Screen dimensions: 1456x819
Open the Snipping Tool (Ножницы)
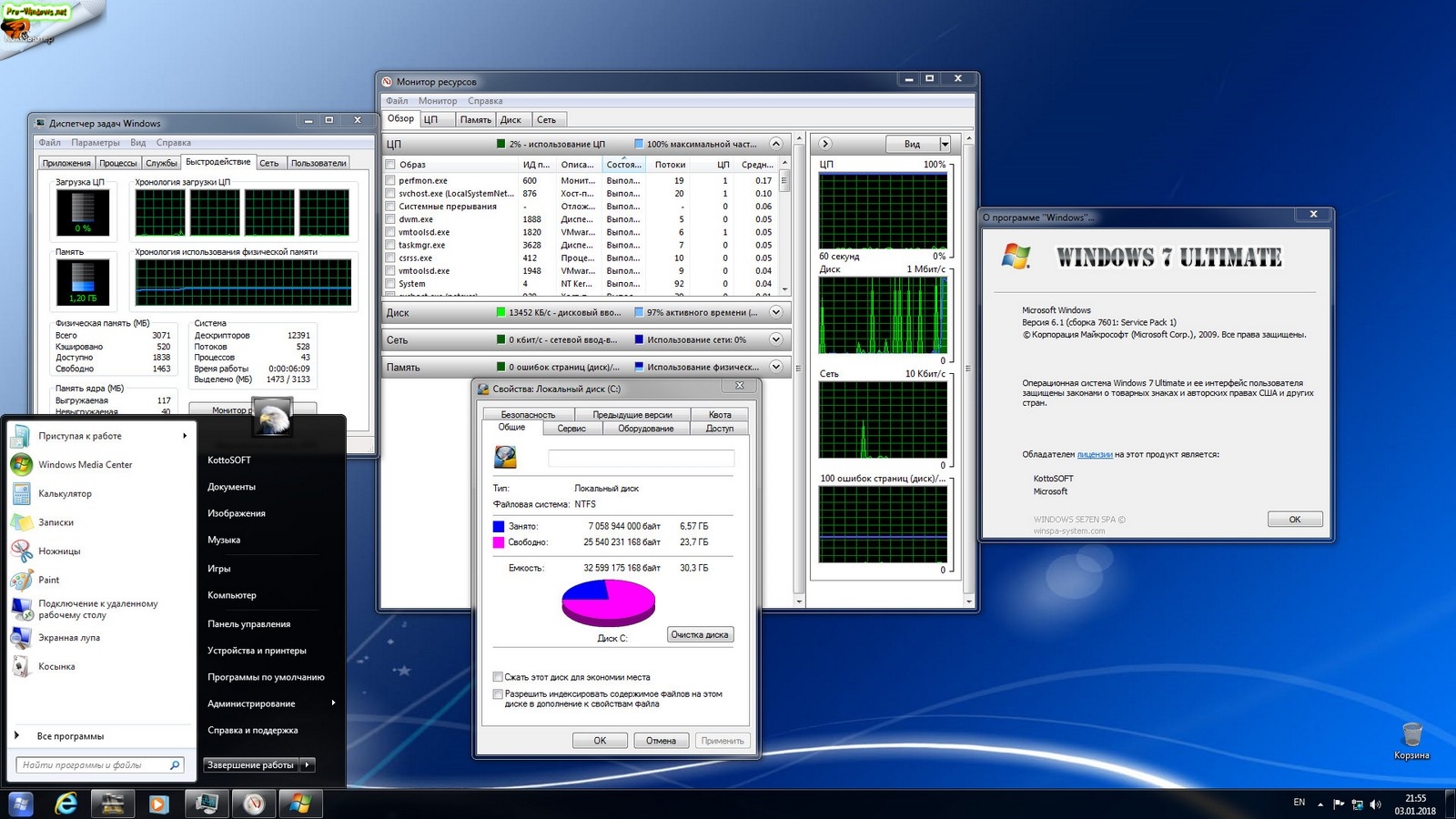point(59,551)
